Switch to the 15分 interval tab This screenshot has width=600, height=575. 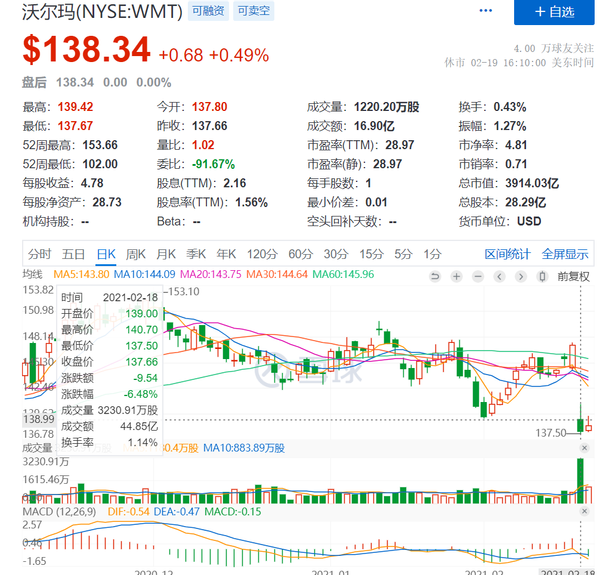click(371, 254)
